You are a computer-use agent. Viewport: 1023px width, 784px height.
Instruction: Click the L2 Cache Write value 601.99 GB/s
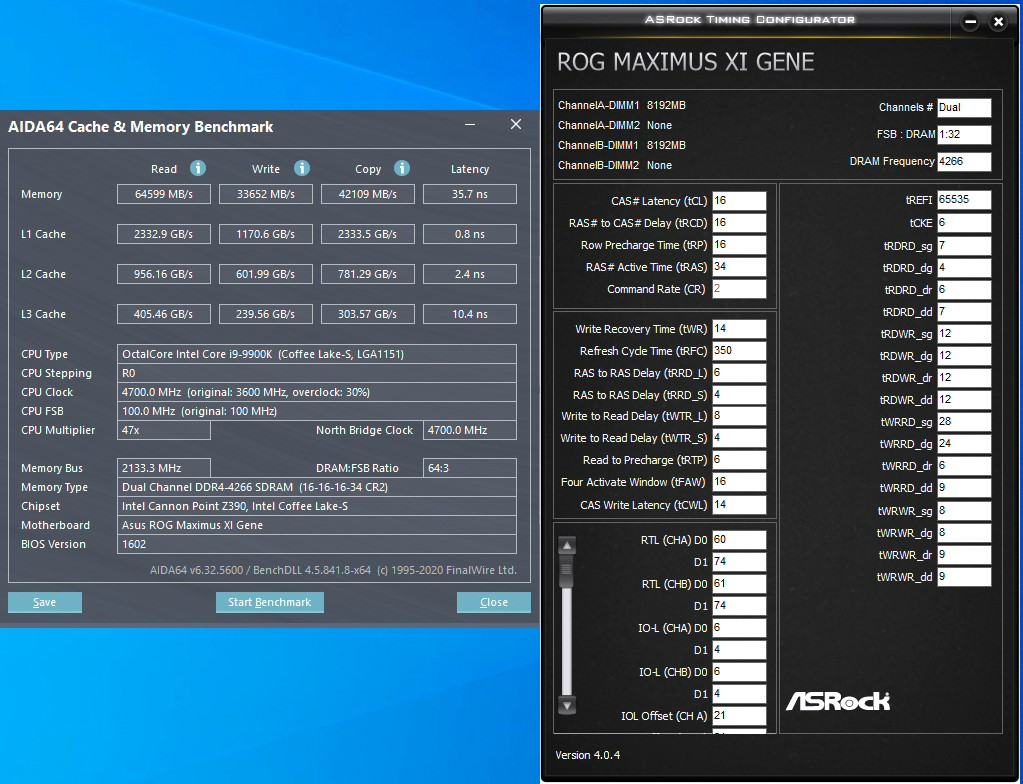tap(266, 274)
